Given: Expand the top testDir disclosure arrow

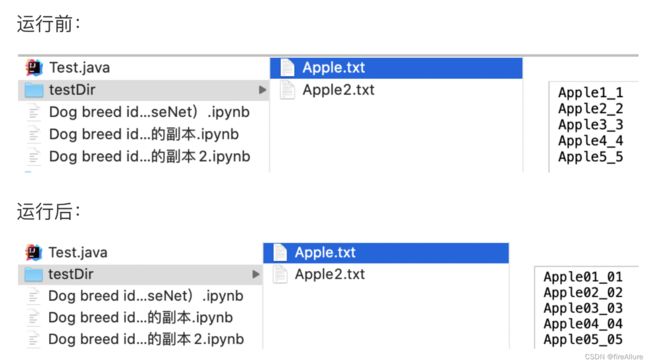Looking at the screenshot, I should click(262, 90).
